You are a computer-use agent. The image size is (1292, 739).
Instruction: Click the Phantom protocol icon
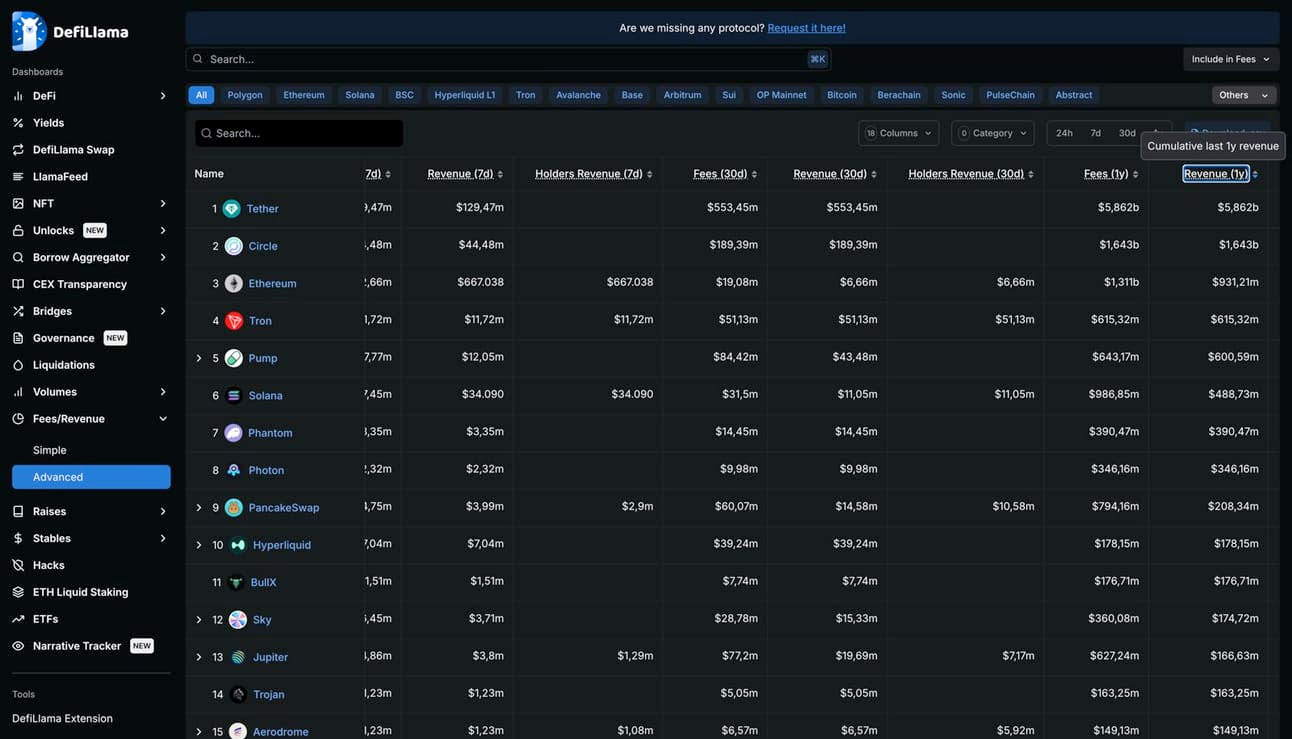click(x=234, y=433)
